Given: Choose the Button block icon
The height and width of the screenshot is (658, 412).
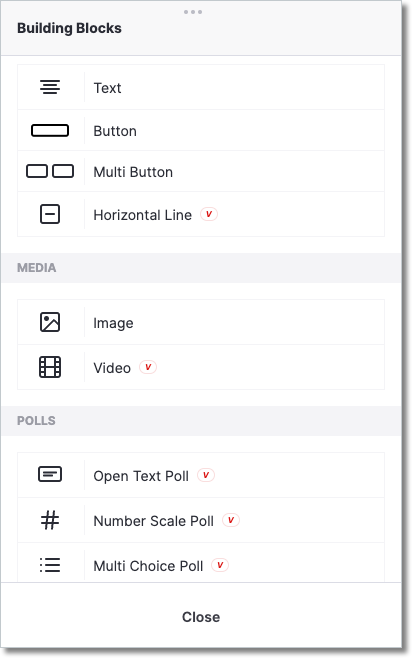Looking at the screenshot, I should [50, 131].
